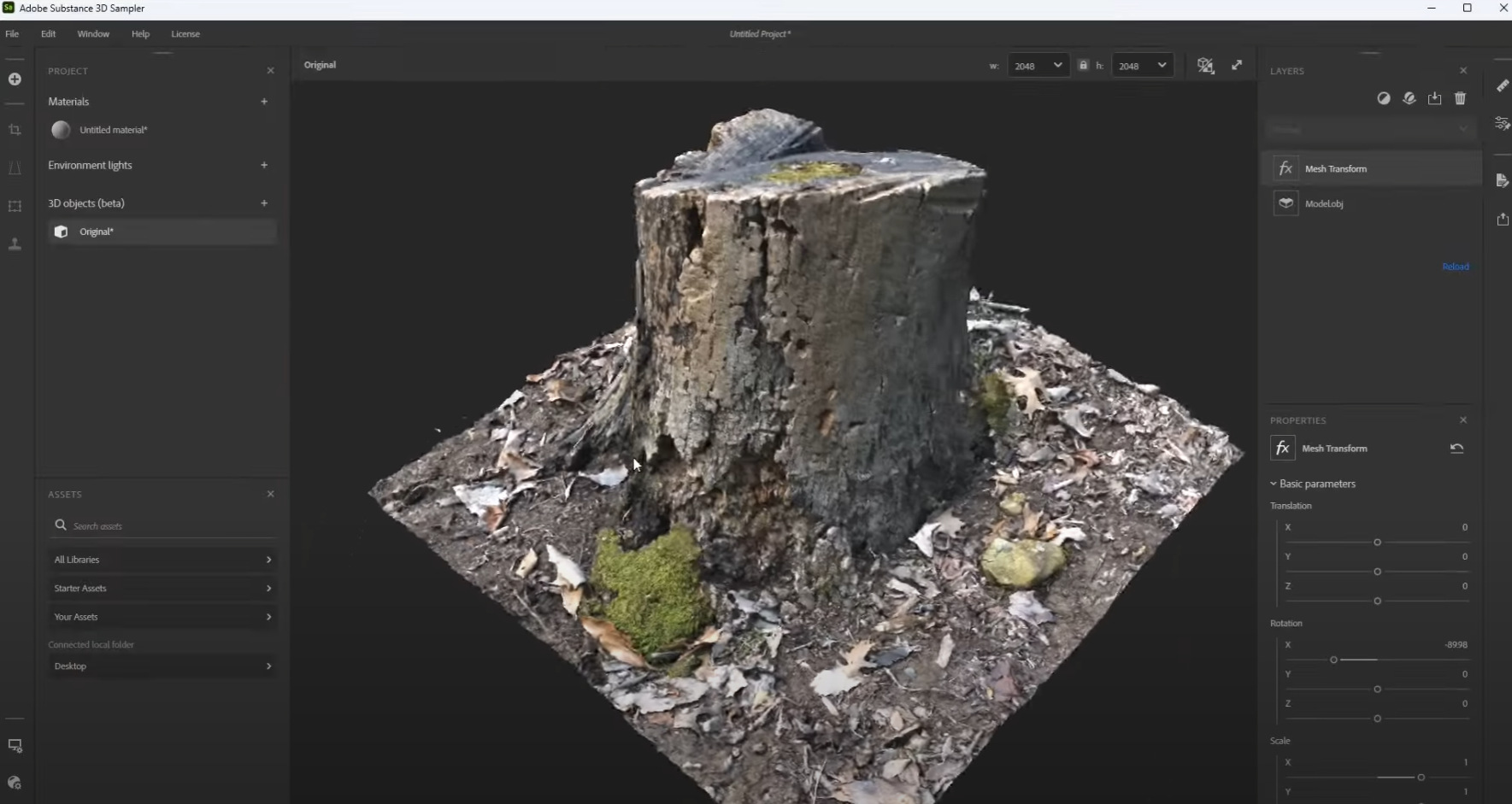
Task: Adjust the Translation X slider
Action: click(x=1377, y=543)
